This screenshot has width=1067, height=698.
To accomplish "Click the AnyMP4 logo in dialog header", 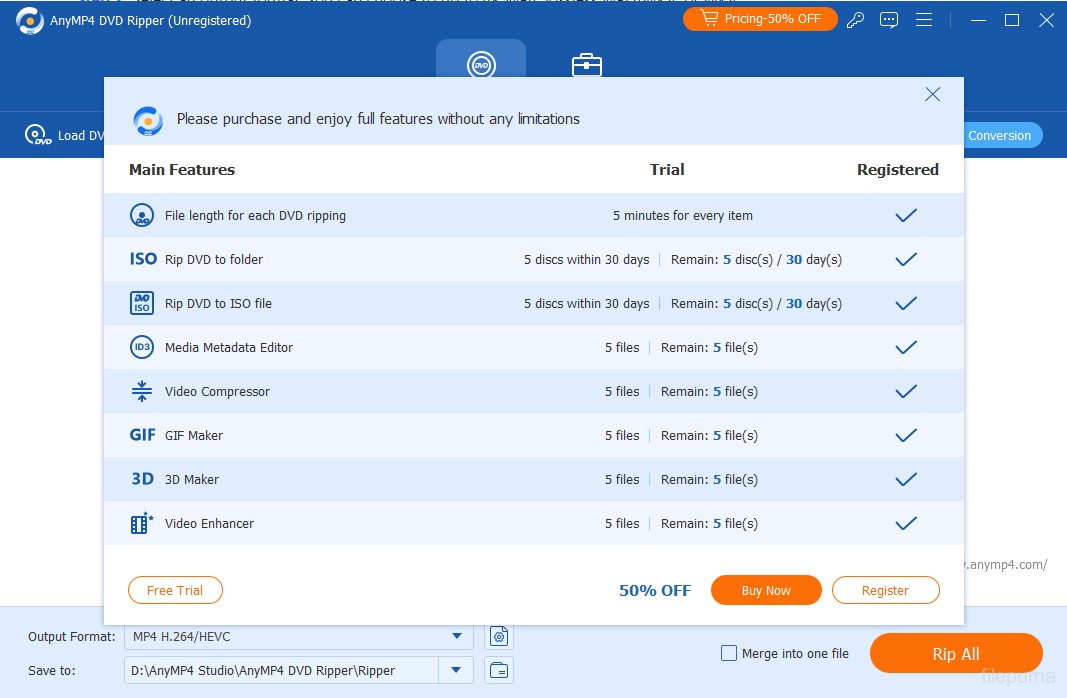I will (148, 121).
